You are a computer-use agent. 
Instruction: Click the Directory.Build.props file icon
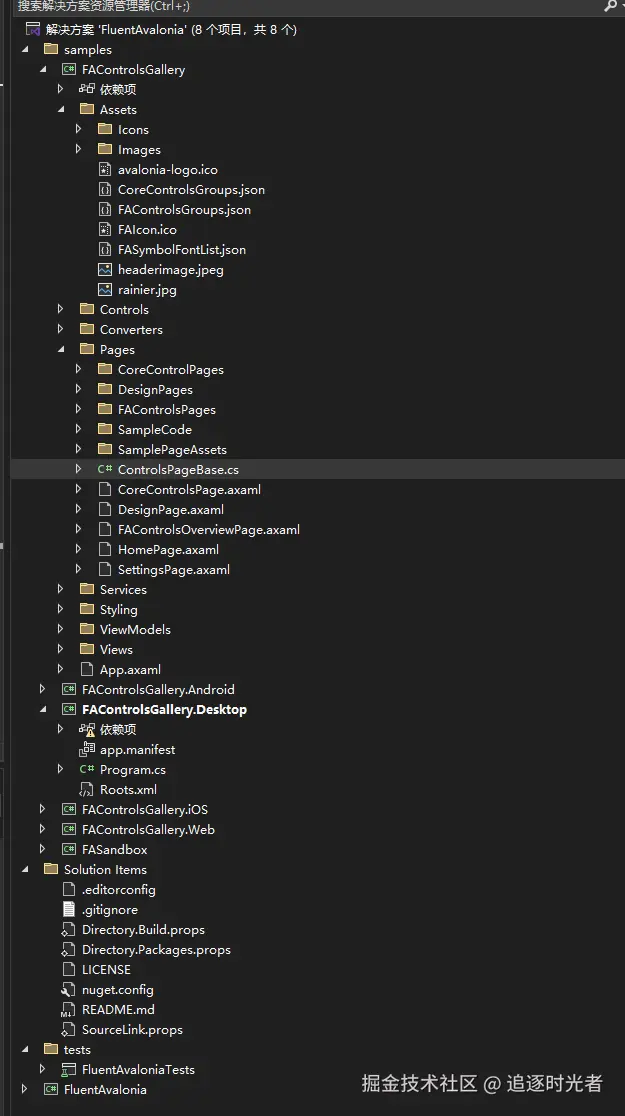(69, 930)
